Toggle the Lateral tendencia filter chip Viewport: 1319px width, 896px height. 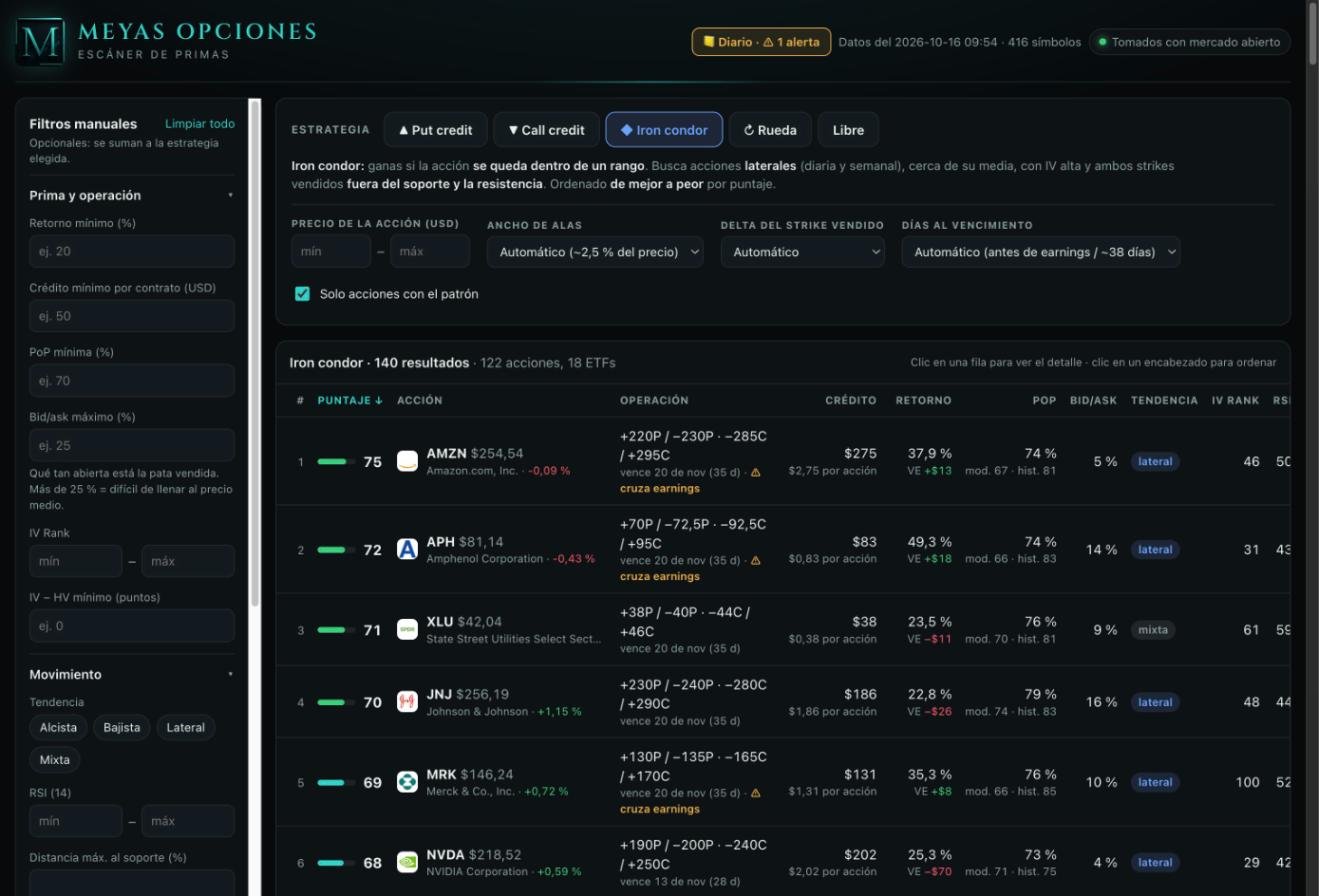pos(185,727)
